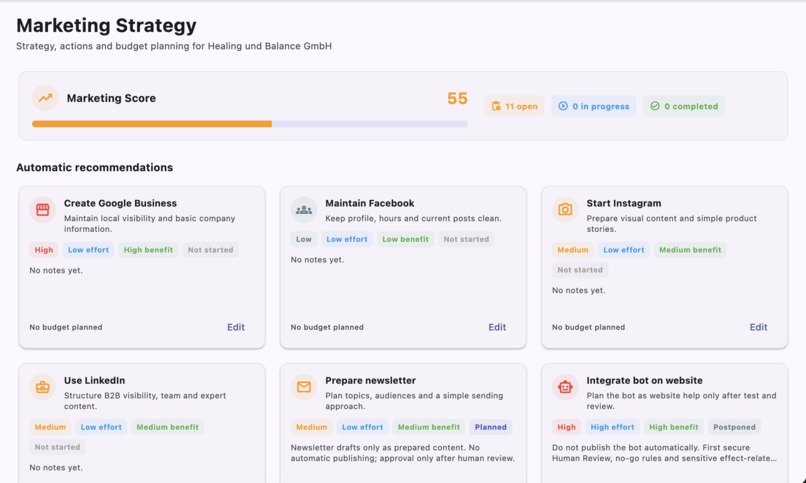806x483 pixels.
Task: Click the Not started tag on Start Instagram
Action: pyautogui.click(x=580, y=270)
